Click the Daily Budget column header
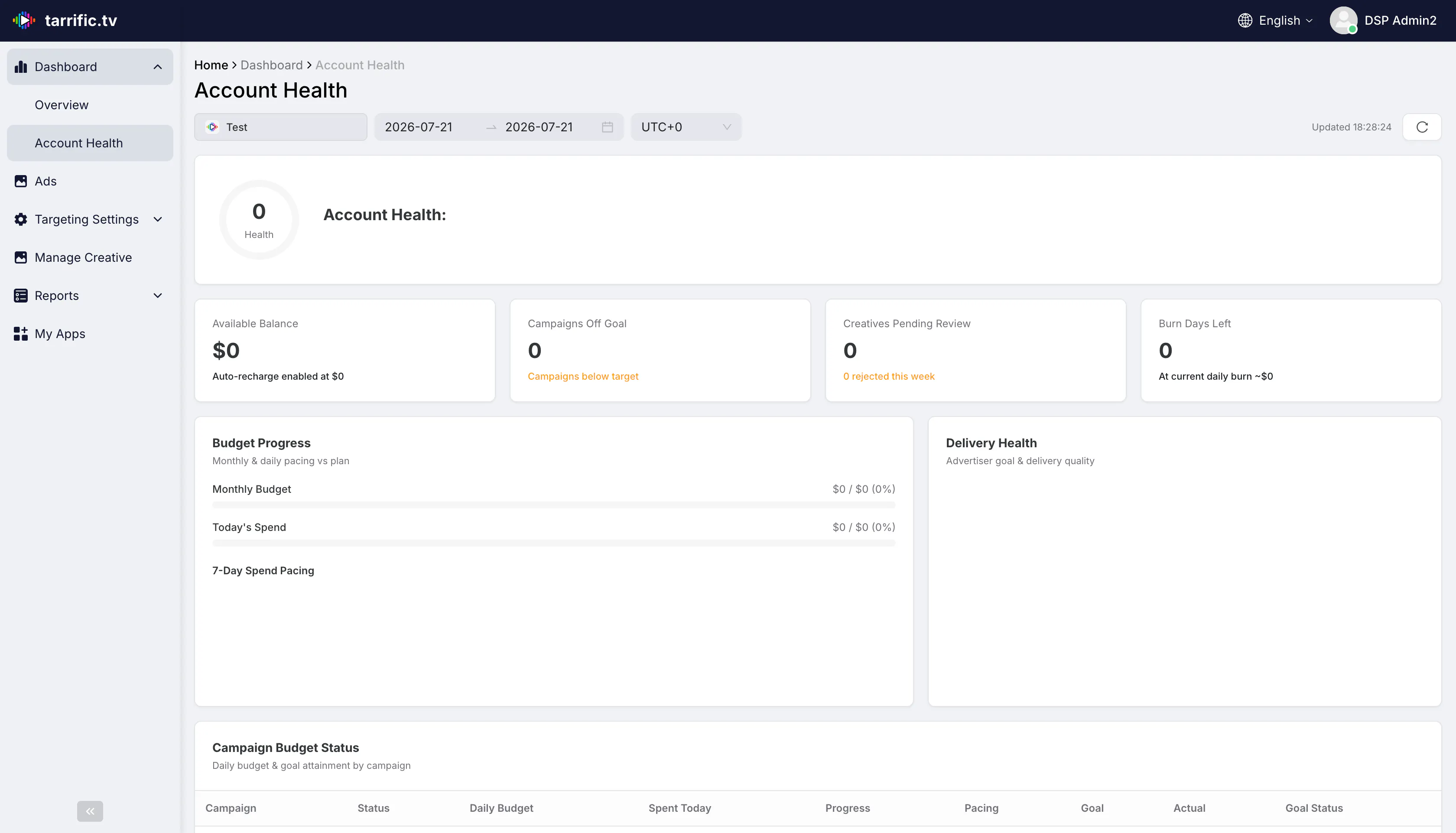This screenshot has width=1456, height=833. [x=501, y=808]
